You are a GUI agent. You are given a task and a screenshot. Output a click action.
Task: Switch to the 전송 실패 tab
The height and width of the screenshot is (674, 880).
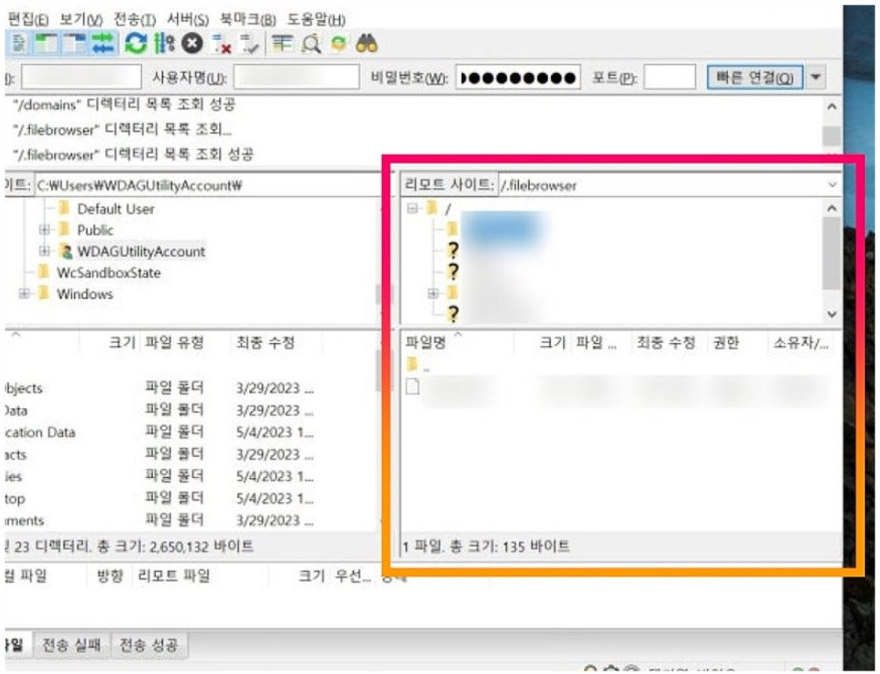pyautogui.click(x=72, y=644)
